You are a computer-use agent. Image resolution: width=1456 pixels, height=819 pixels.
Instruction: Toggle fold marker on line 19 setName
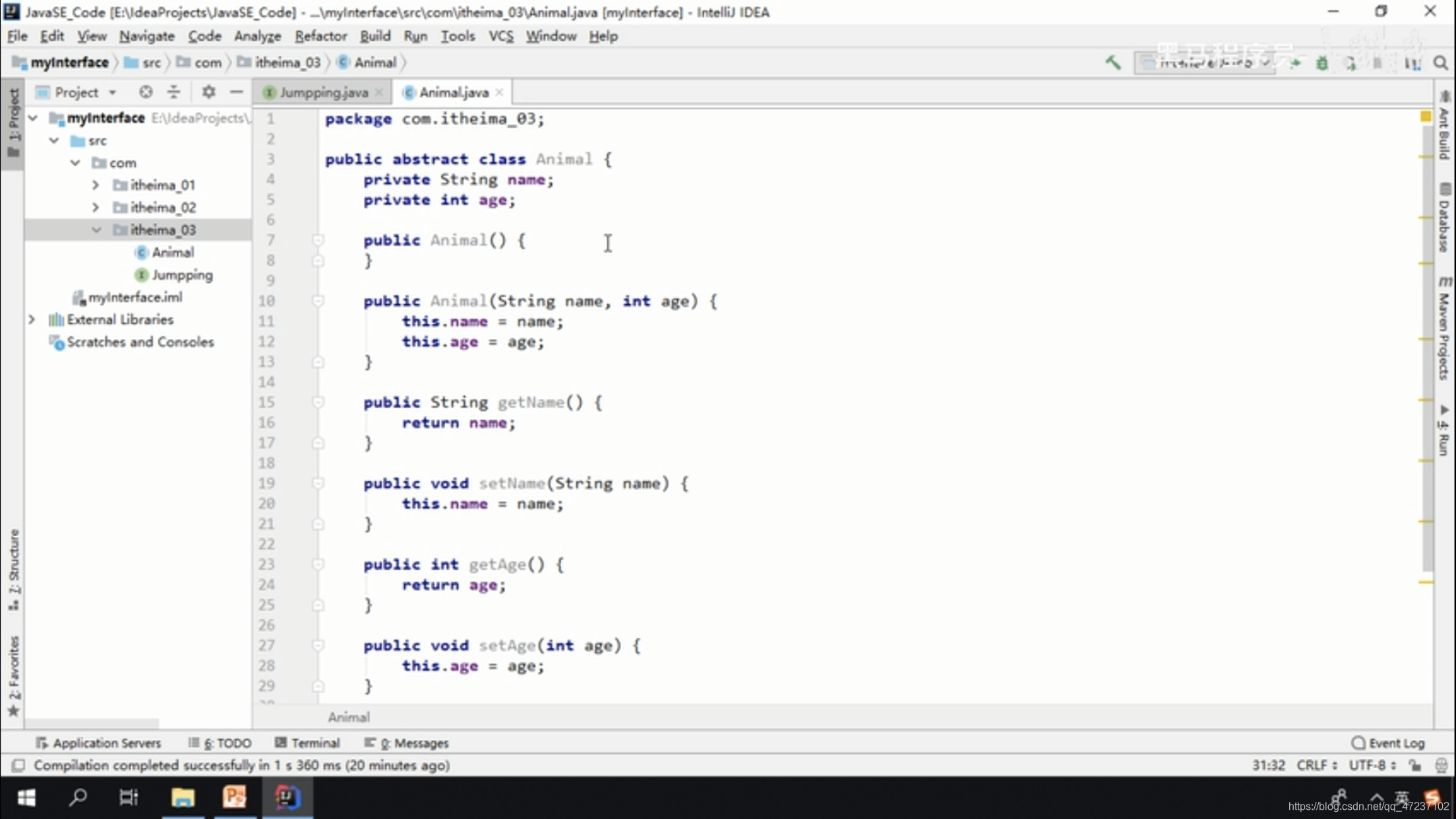point(318,483)
